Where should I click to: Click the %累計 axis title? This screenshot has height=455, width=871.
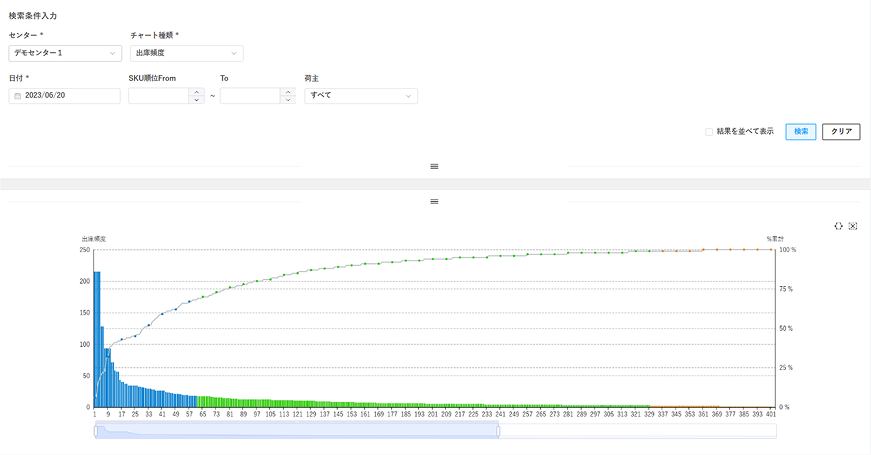coord(775,239)
